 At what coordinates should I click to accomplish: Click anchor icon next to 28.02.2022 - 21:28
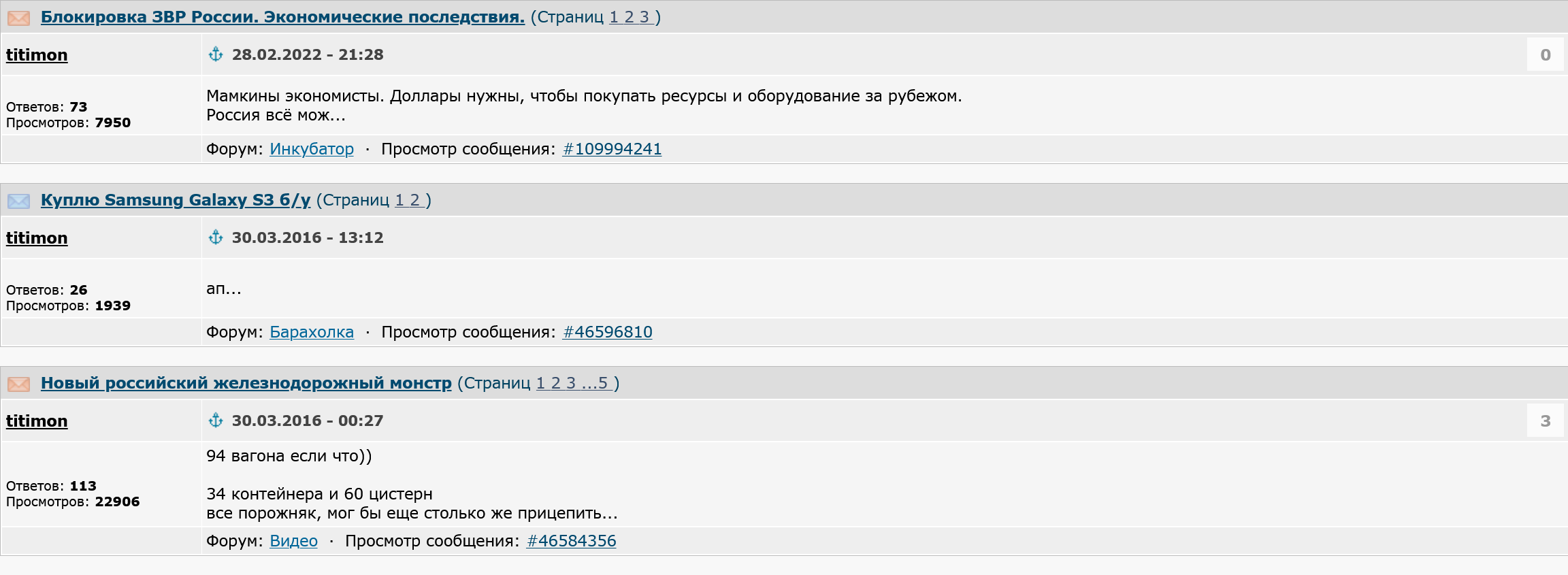pos(216,54)
